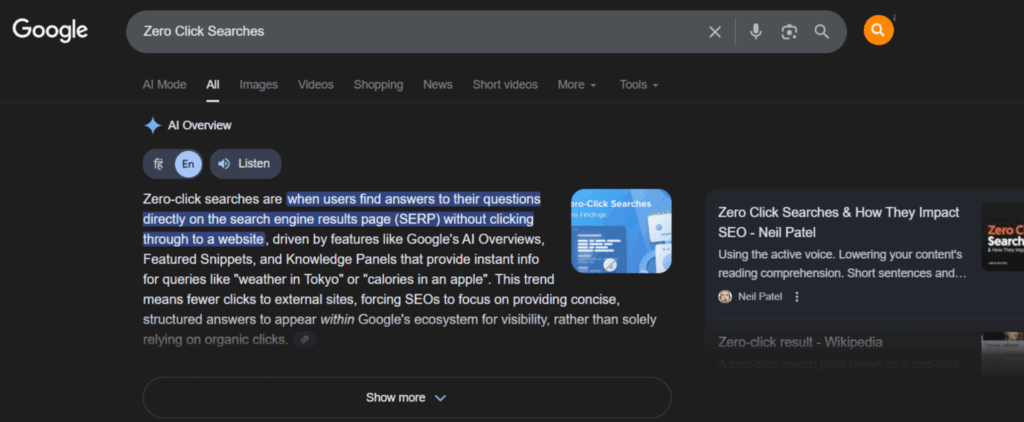The height and width of the screenshot is (422, 1024).
Task: Switch AI Overview language to Hindi
Action: pos(159,164)
